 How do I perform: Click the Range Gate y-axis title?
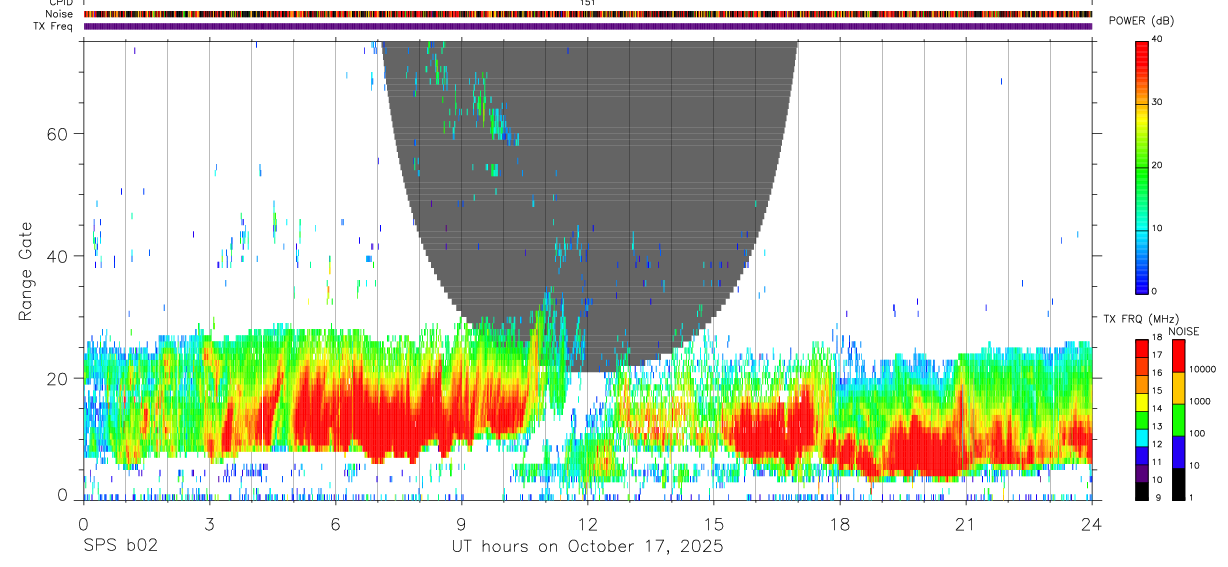26,271
